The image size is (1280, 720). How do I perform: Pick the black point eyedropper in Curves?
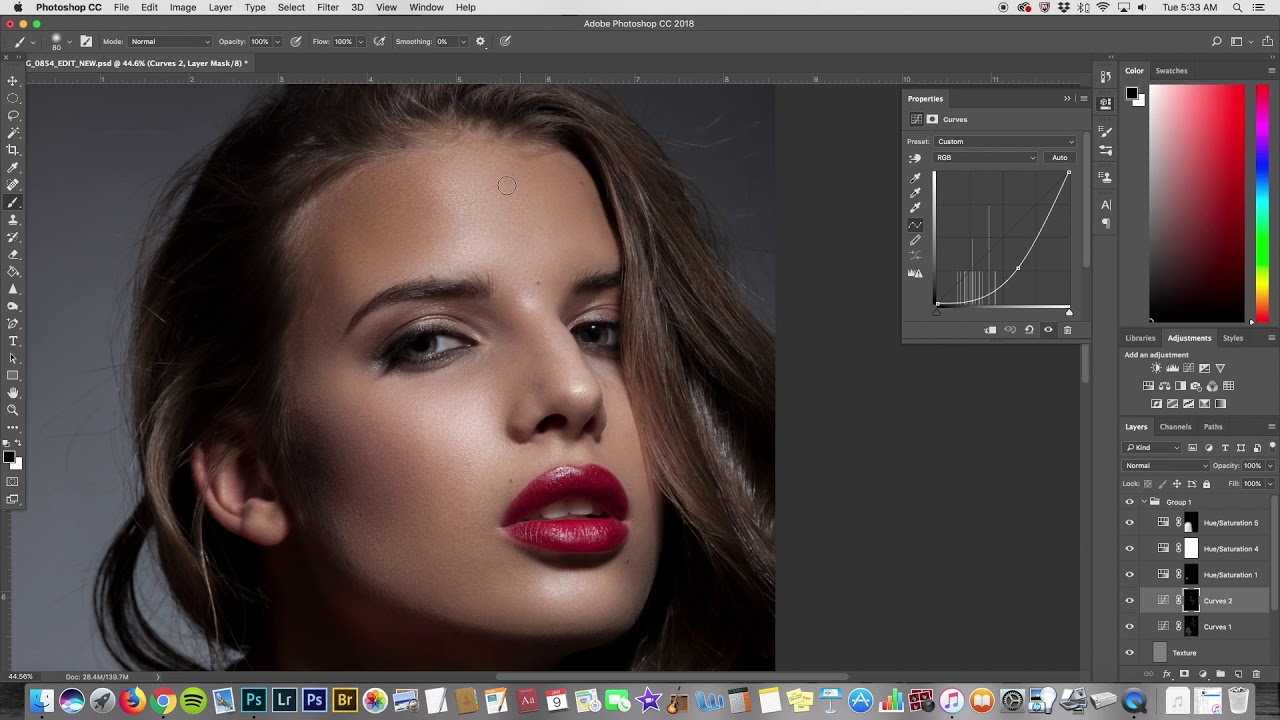pos(915,178)
